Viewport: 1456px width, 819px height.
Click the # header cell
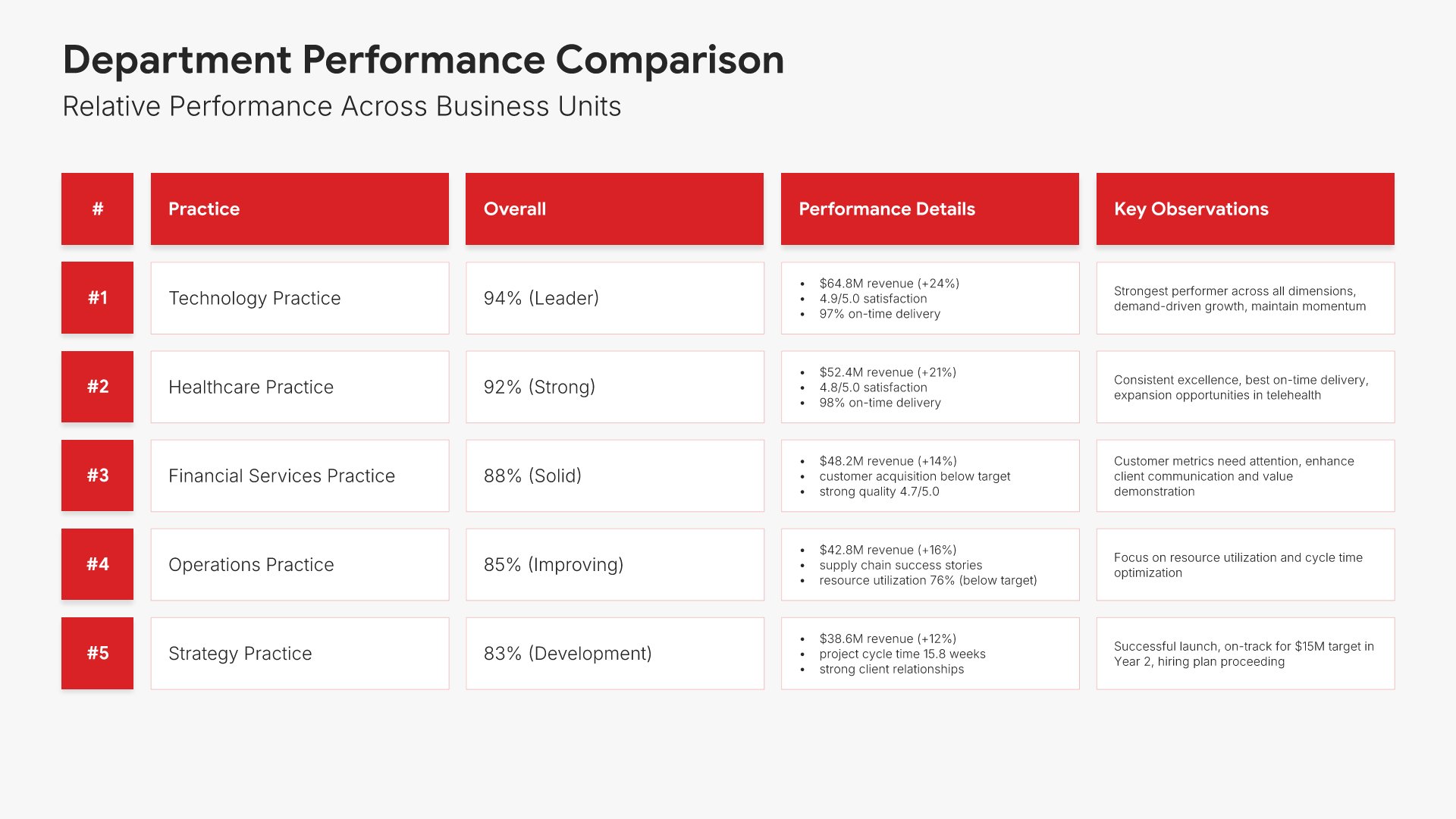tap(97, 209)
